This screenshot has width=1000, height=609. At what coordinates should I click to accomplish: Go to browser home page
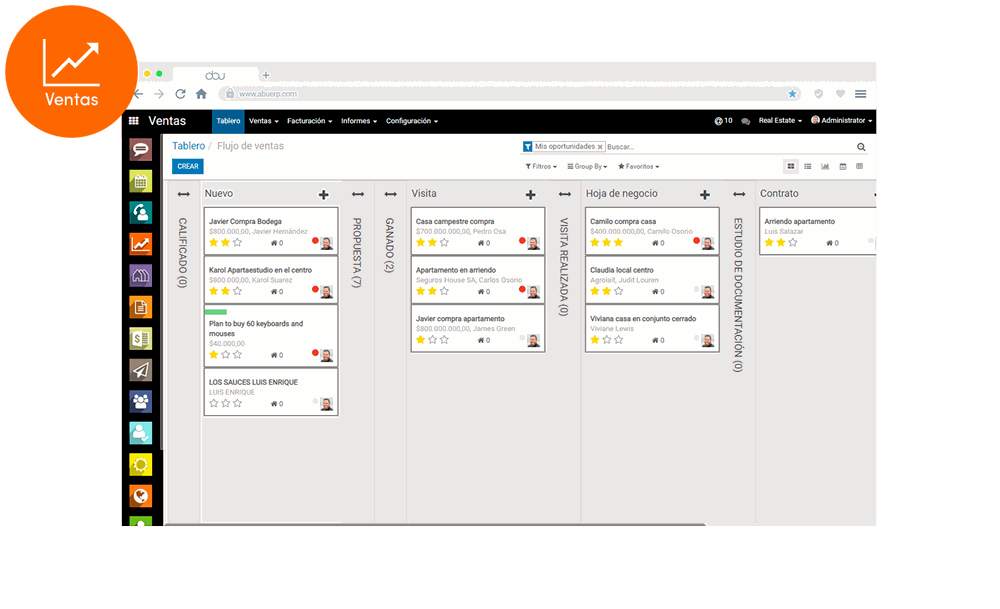[201, 94]
